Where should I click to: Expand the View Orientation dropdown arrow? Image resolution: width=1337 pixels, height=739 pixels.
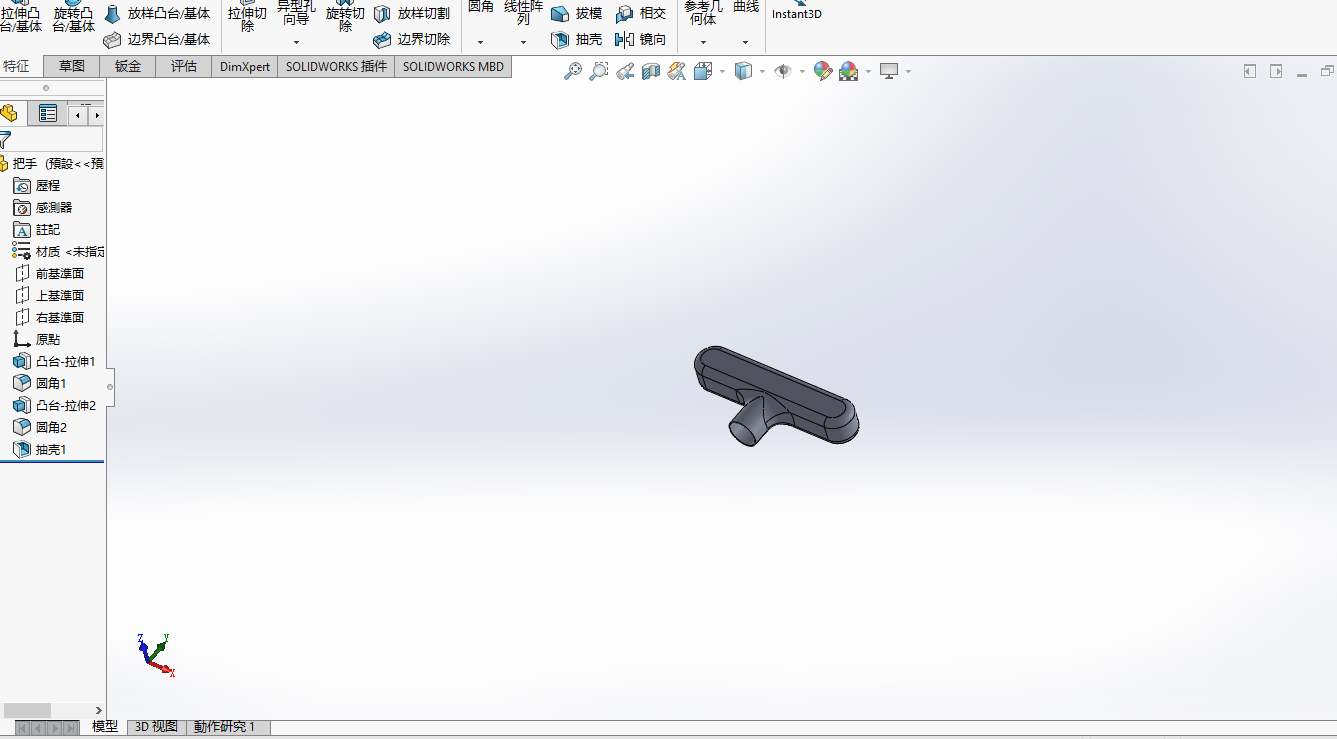pyautogui.click(x=722, y=72)
